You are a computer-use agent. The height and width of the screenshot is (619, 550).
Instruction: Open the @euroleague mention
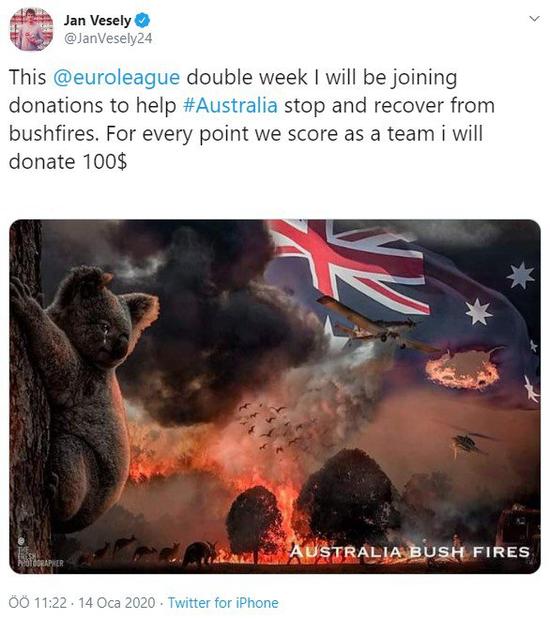[x=116, y=77]
